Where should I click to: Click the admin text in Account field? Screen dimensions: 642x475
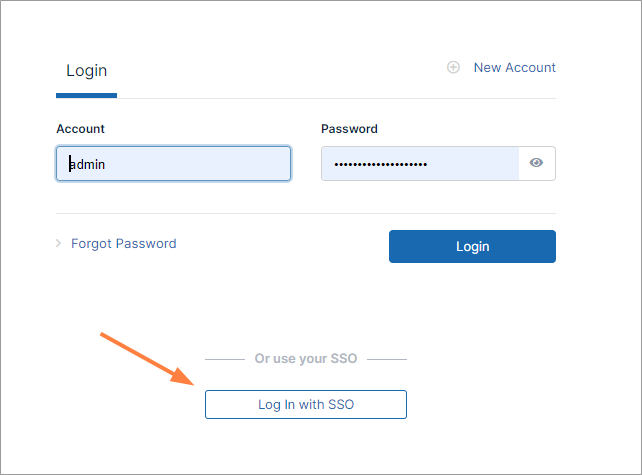coord(88,164)
